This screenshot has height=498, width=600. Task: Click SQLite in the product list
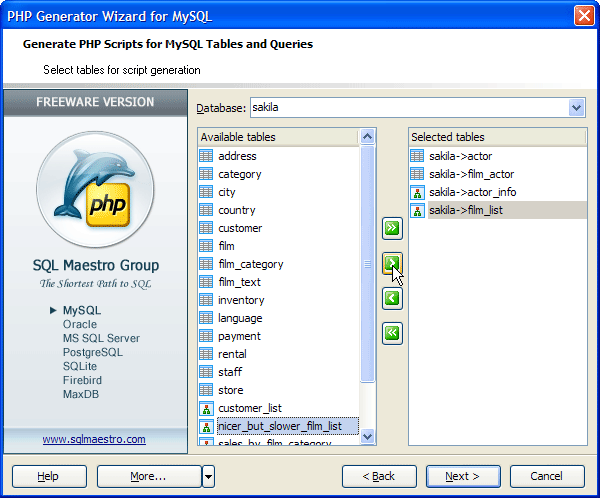tap(80, 366)
